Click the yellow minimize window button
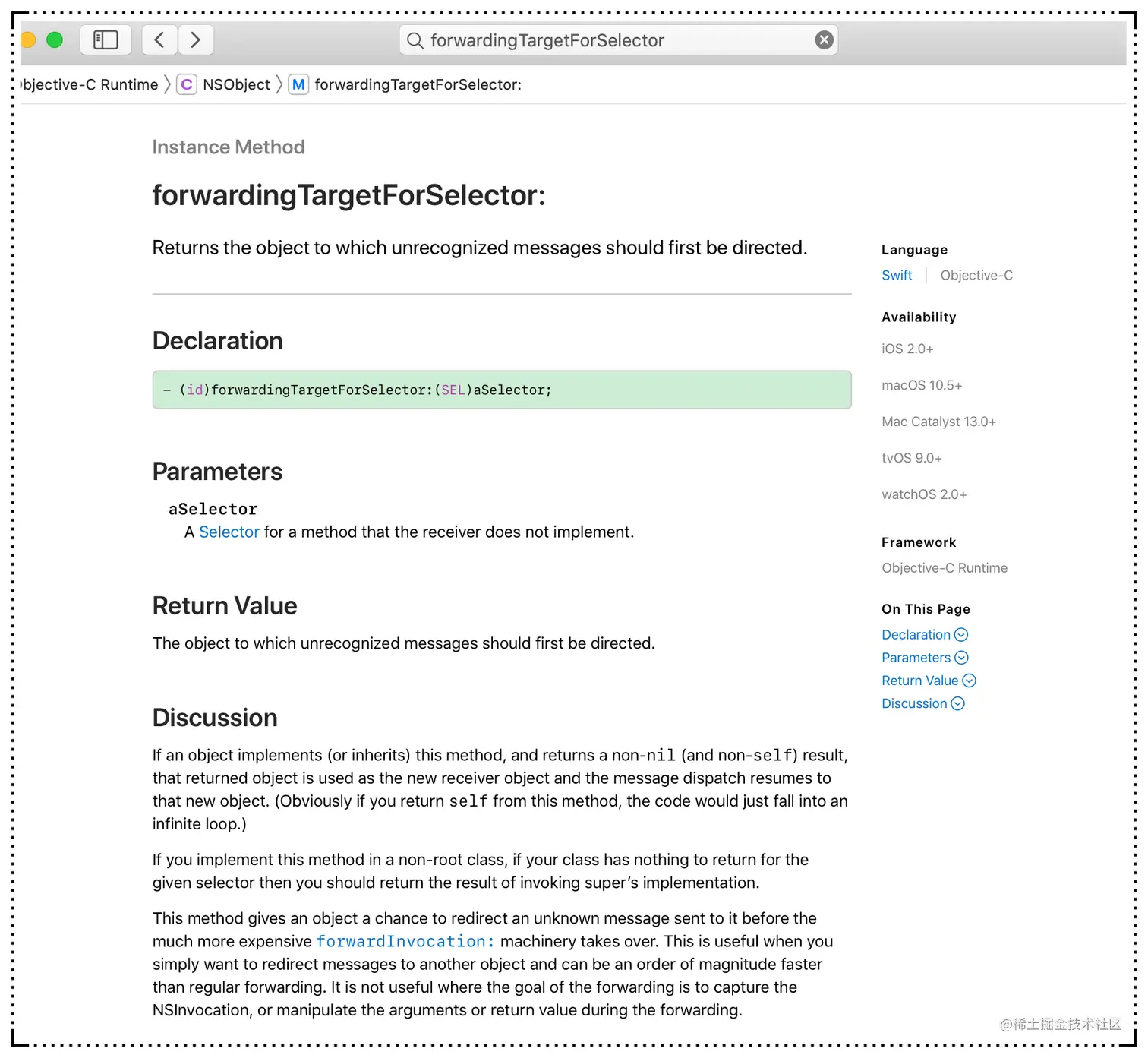The image size is (1148, 1058). point(28,39)
